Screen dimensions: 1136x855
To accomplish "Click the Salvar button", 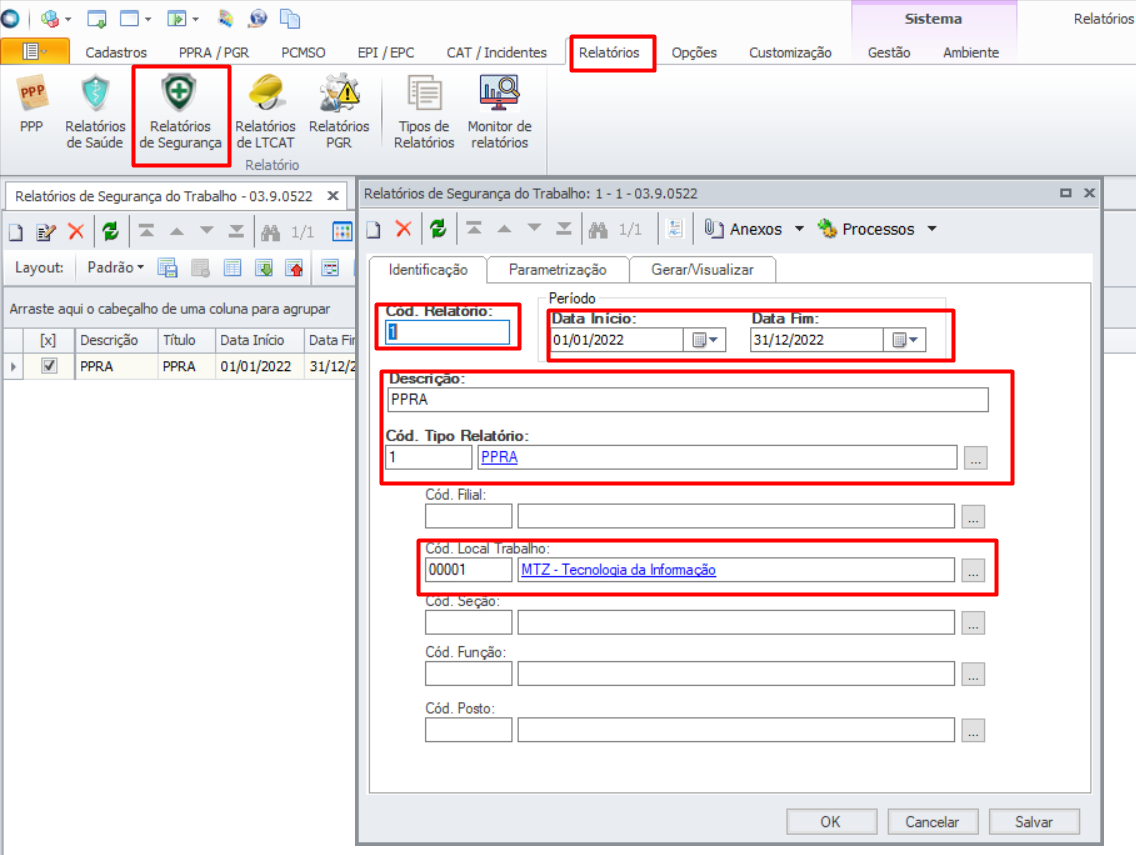I will [x=1034, y=822].
